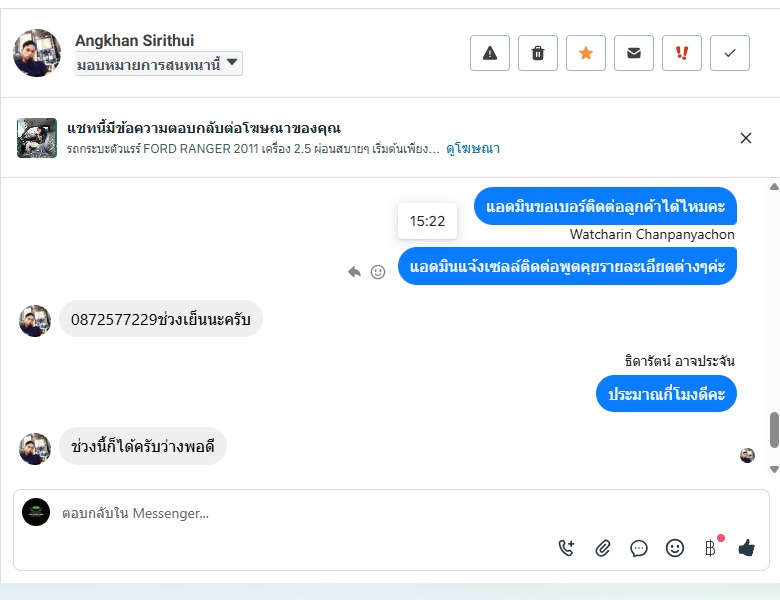Attach a file with paperclip icon
The height and width of the screenshot is (600, 780).
602,548
